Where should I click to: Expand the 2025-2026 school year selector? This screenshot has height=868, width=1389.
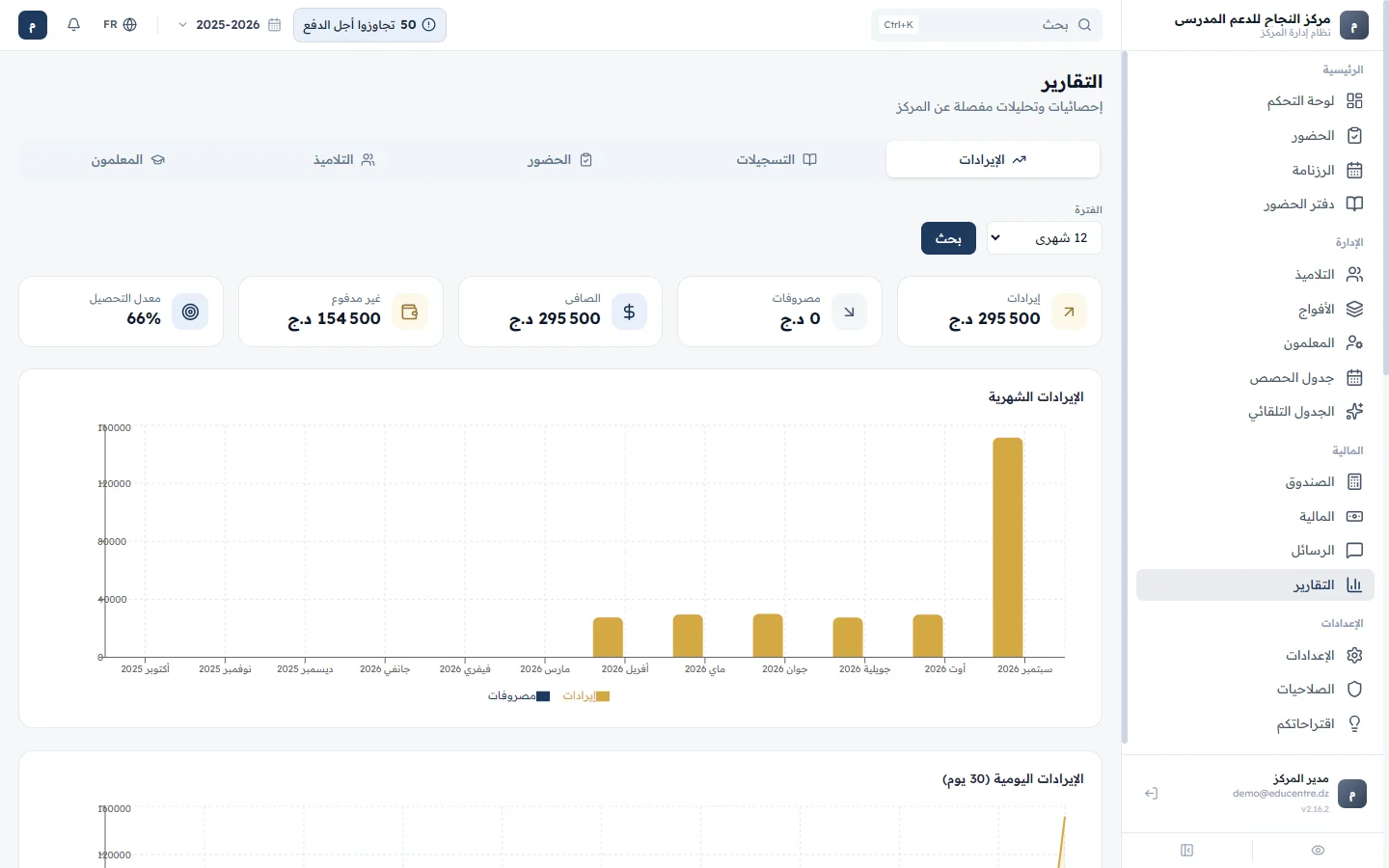tap(230, 25)
